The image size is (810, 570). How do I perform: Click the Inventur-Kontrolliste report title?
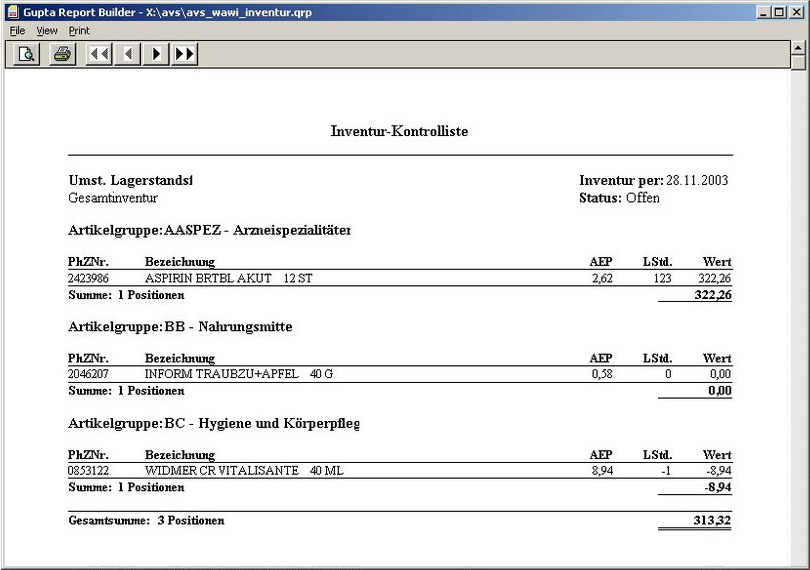tap(399, 132)
